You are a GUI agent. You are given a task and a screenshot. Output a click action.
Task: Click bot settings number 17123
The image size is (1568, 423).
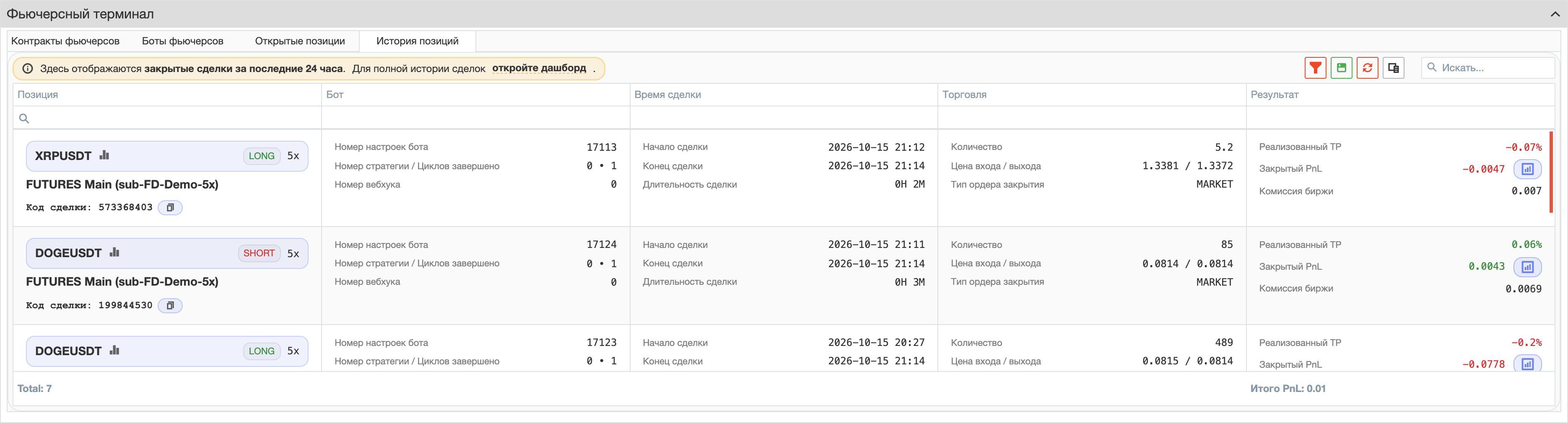tap(601, 342)
